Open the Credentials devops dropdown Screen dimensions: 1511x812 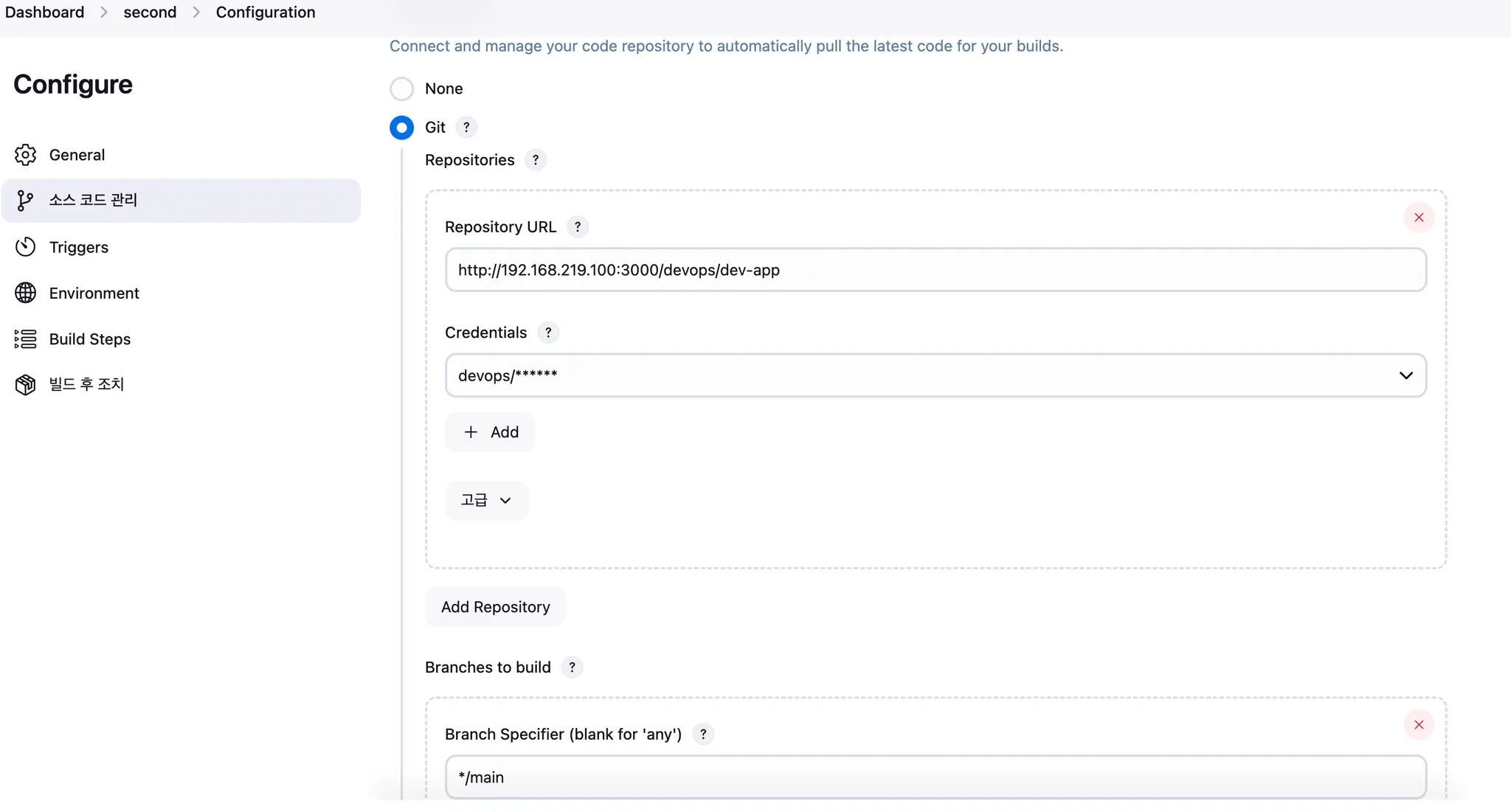click(936, 375)
